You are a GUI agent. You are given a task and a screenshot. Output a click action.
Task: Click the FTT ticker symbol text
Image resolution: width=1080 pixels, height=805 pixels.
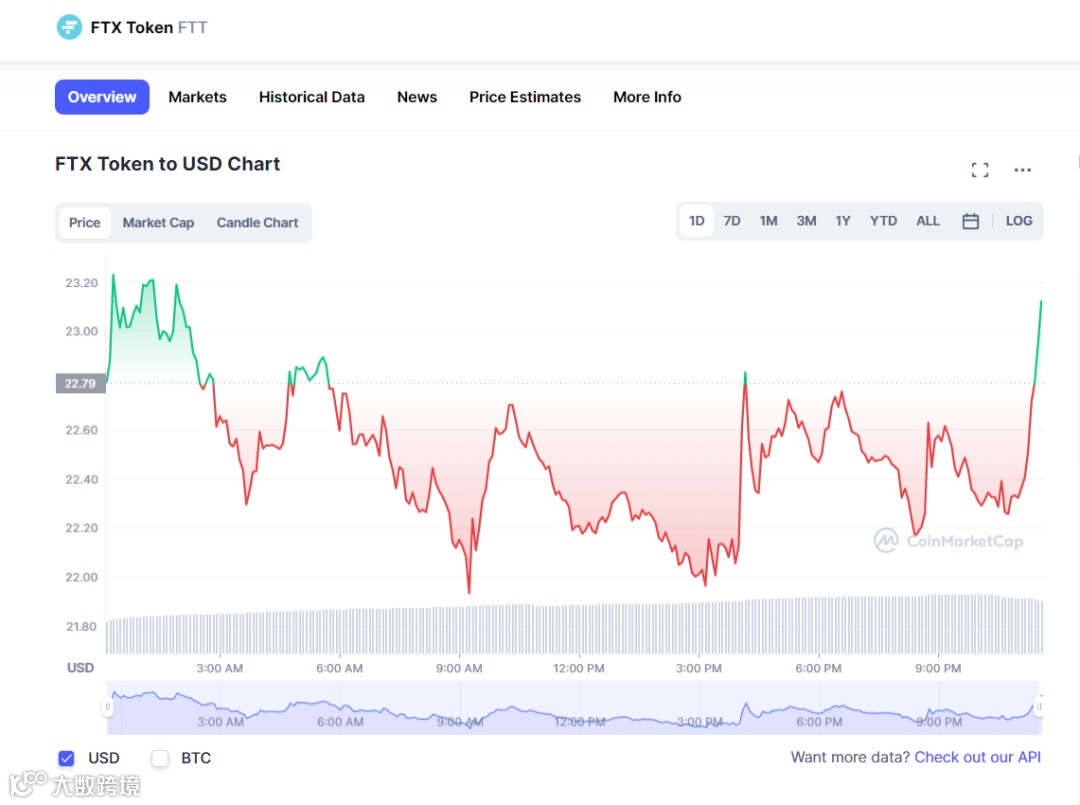point(192,28)
